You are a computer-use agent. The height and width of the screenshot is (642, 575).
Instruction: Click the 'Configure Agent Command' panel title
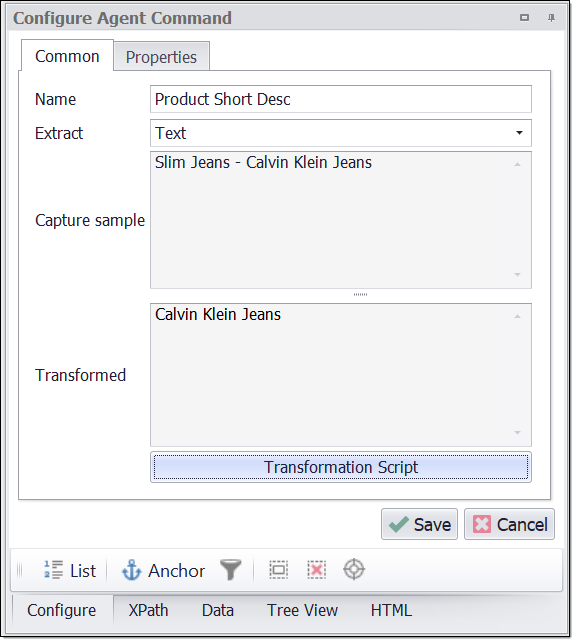pyautogui.click(x=122, y=18)
